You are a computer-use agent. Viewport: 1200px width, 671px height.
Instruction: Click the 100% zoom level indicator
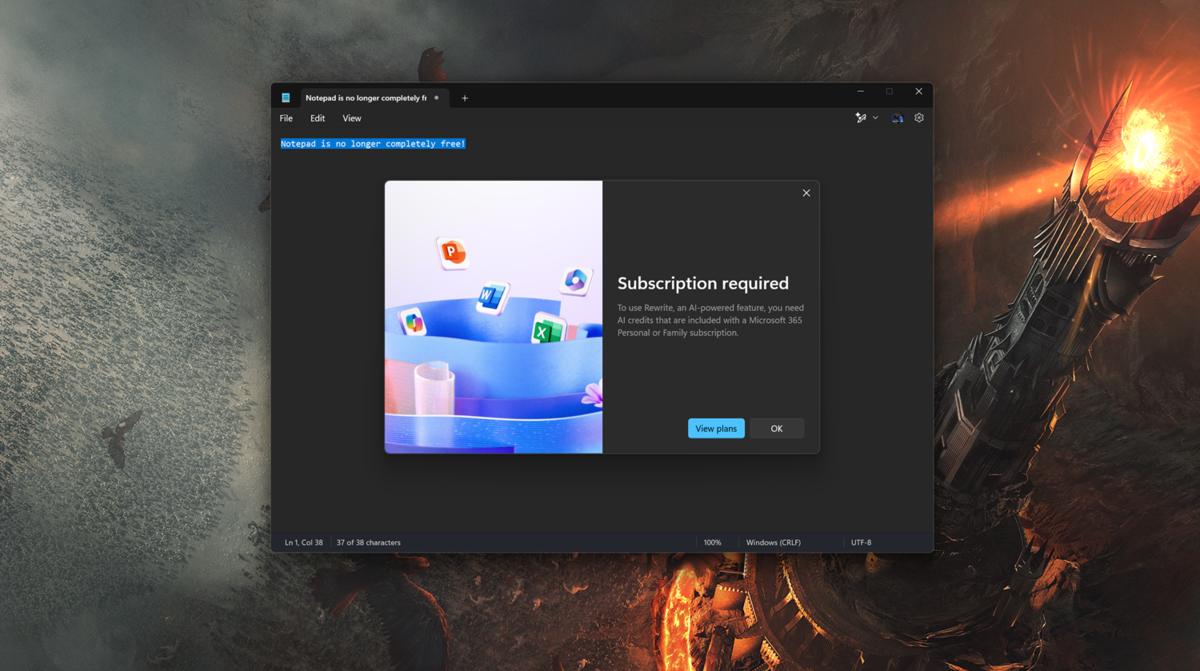[712, 541]
